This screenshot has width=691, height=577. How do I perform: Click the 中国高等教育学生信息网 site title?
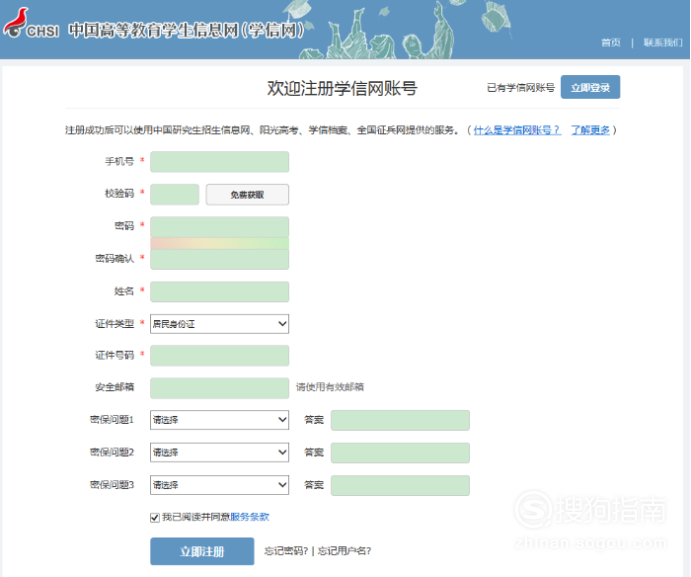(187, 30)
